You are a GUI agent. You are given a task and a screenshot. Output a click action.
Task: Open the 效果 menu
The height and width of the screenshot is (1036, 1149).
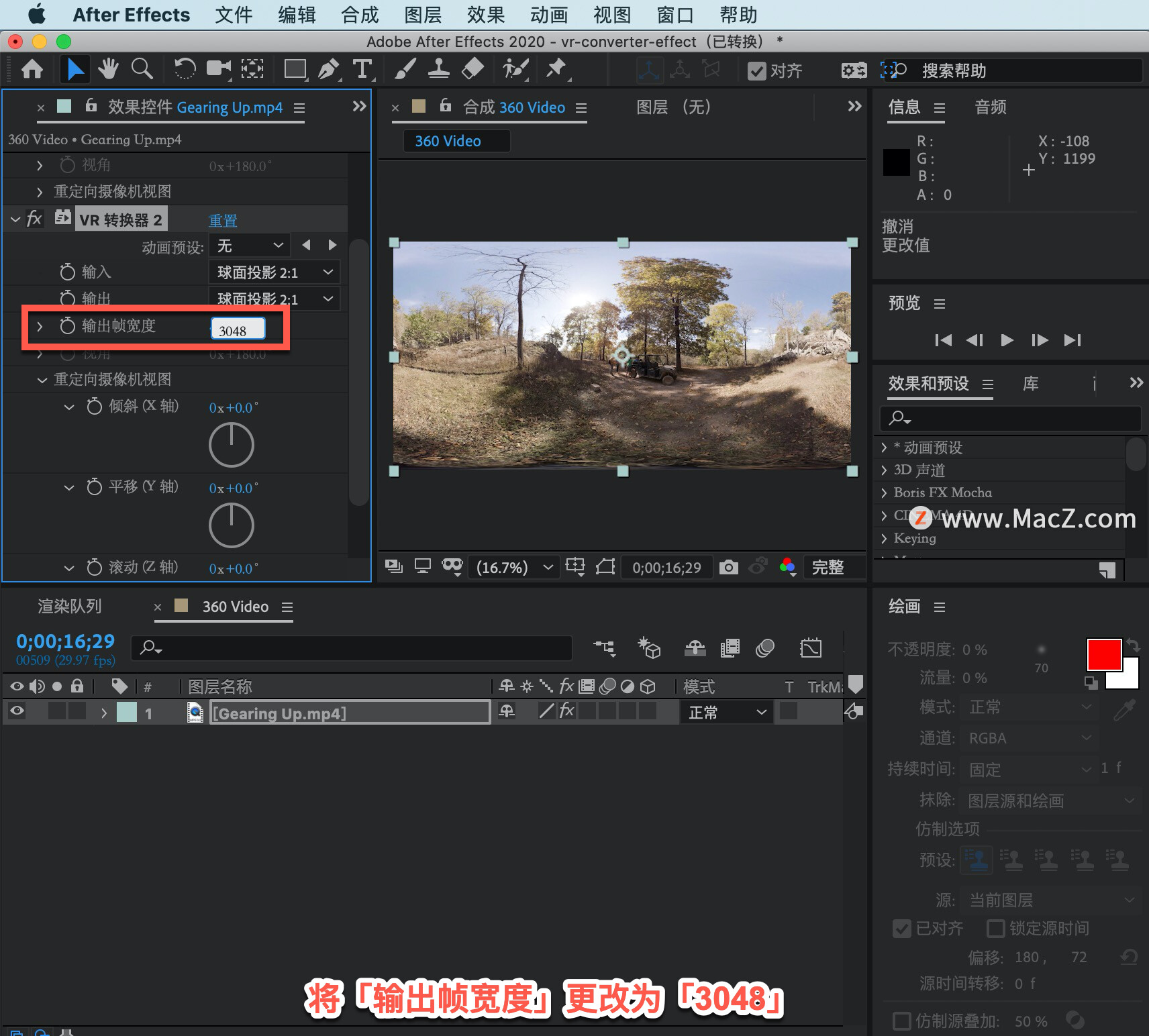[486, 15]
